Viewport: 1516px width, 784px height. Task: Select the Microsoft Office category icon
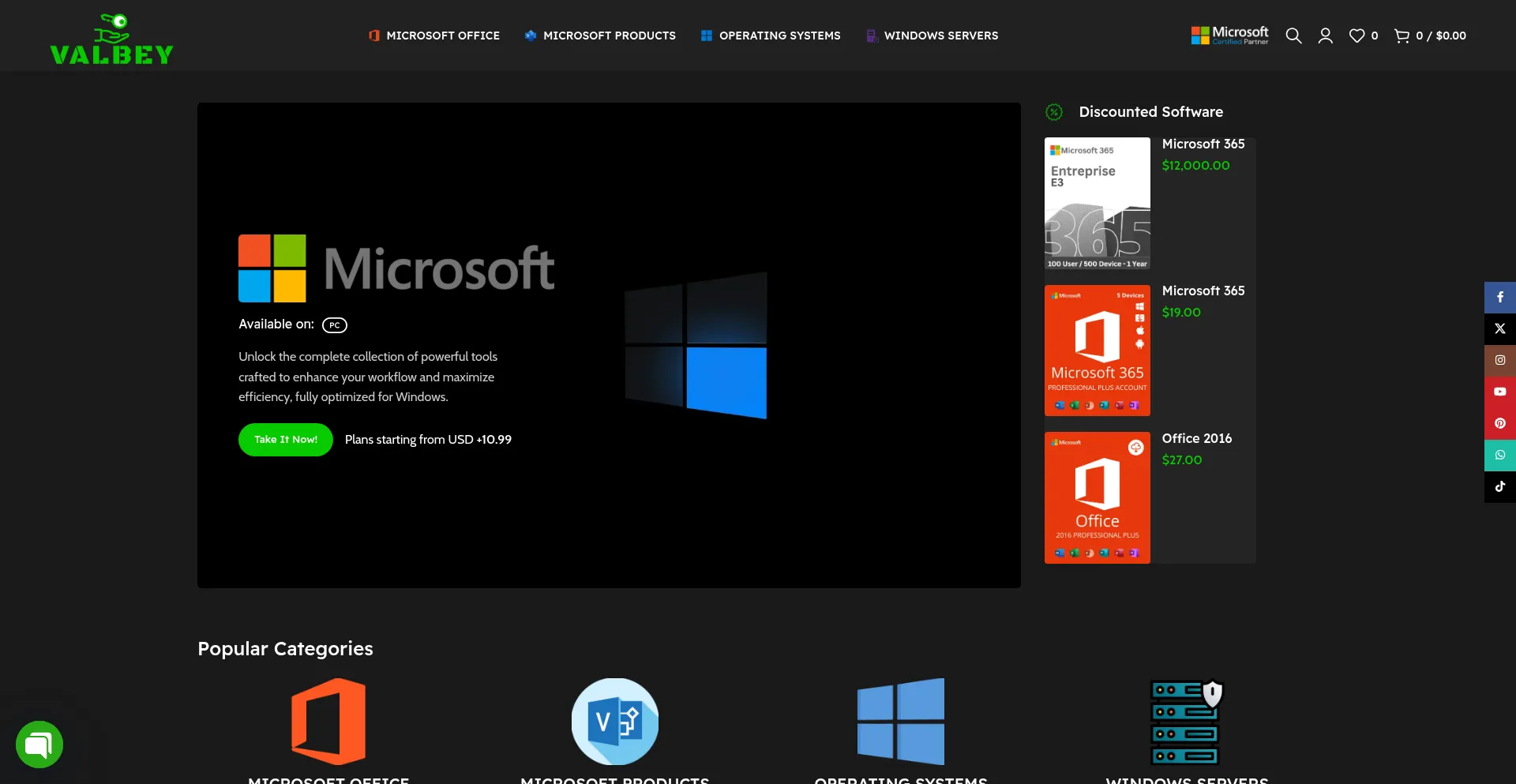(328, 722)
